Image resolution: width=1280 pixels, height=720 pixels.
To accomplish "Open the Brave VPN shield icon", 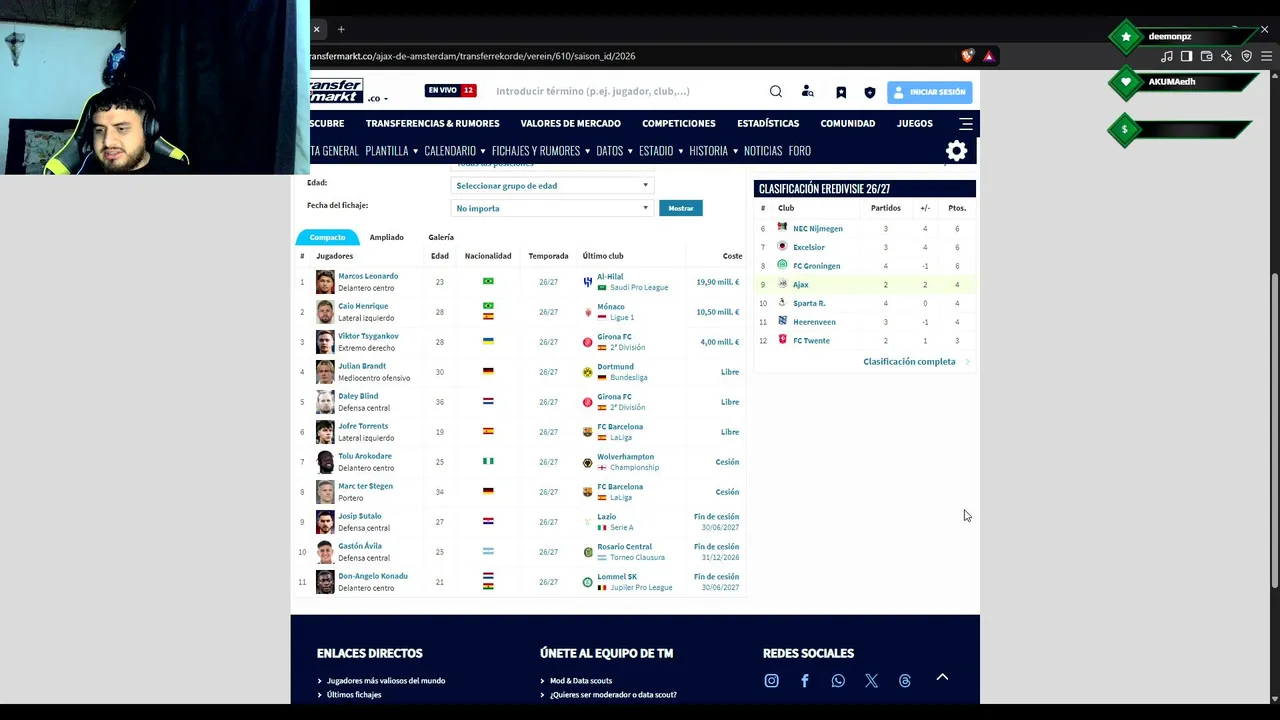I will coord(1247,56).
